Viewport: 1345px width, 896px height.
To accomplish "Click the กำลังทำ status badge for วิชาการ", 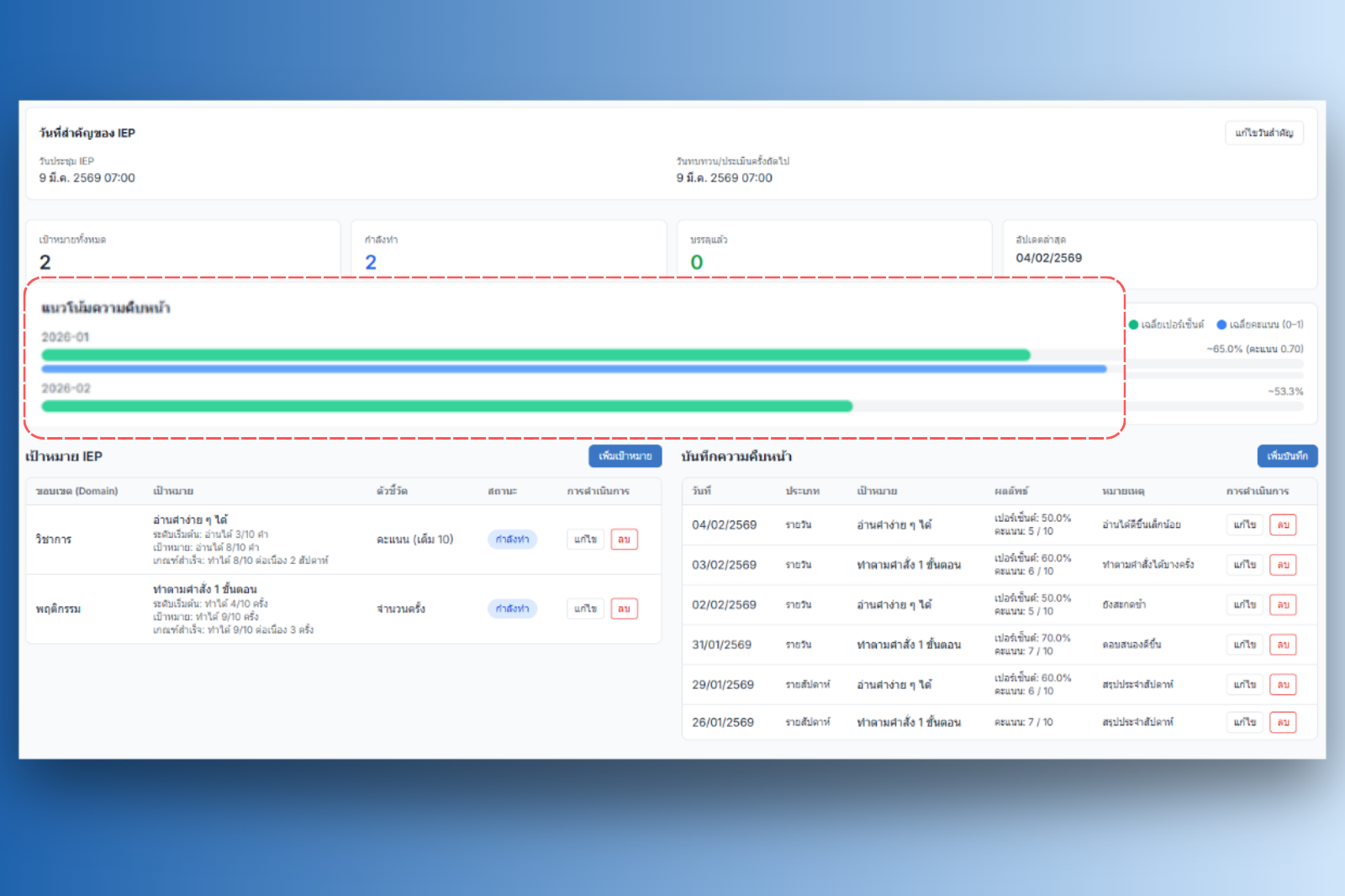I will pyautogui.click(x=512, y=539).
